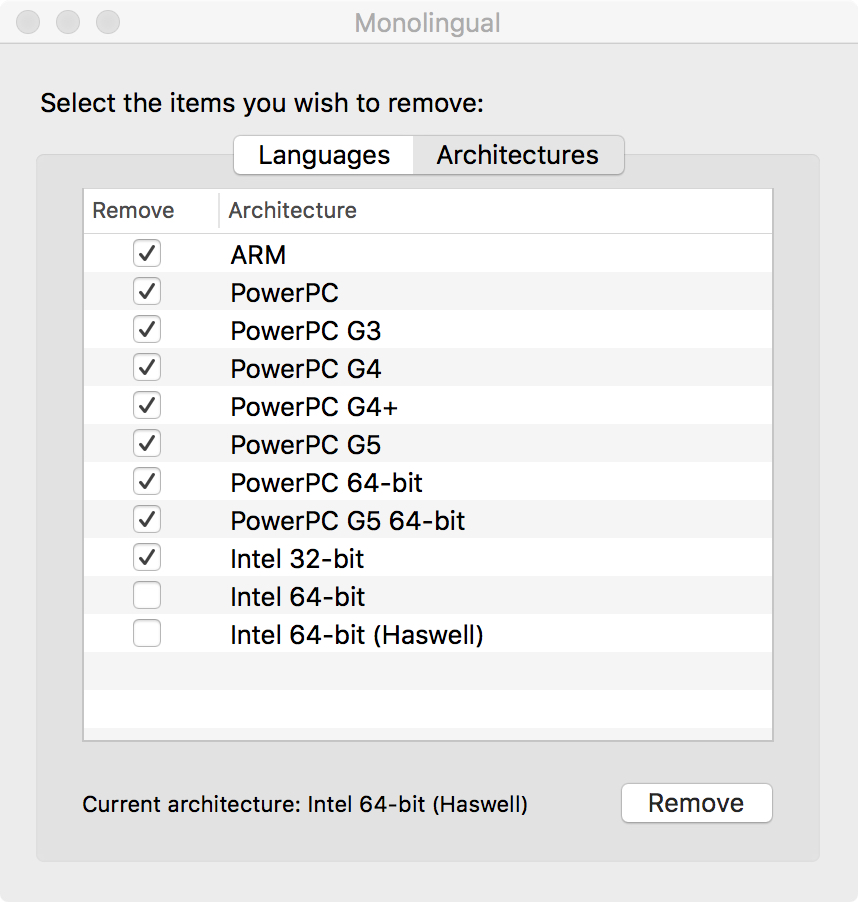The image size is (858, 902).
Task: Uncheck the ARM architecture checkbox
Action: pyautogui.click(x=147, y=254)
